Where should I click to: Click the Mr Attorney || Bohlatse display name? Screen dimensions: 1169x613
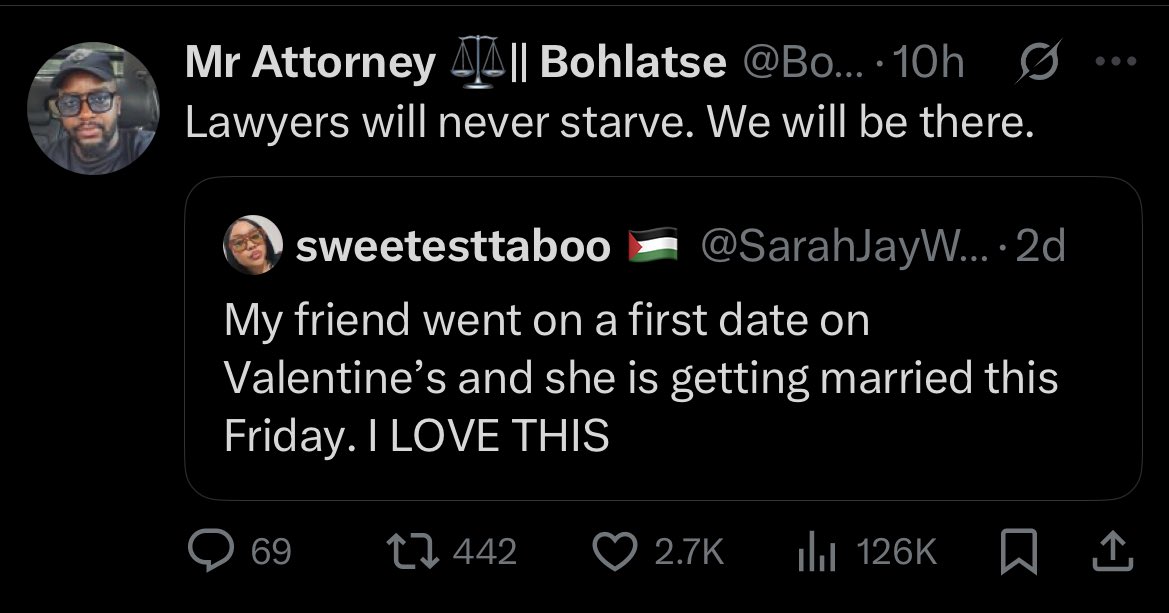pos(455,63)
